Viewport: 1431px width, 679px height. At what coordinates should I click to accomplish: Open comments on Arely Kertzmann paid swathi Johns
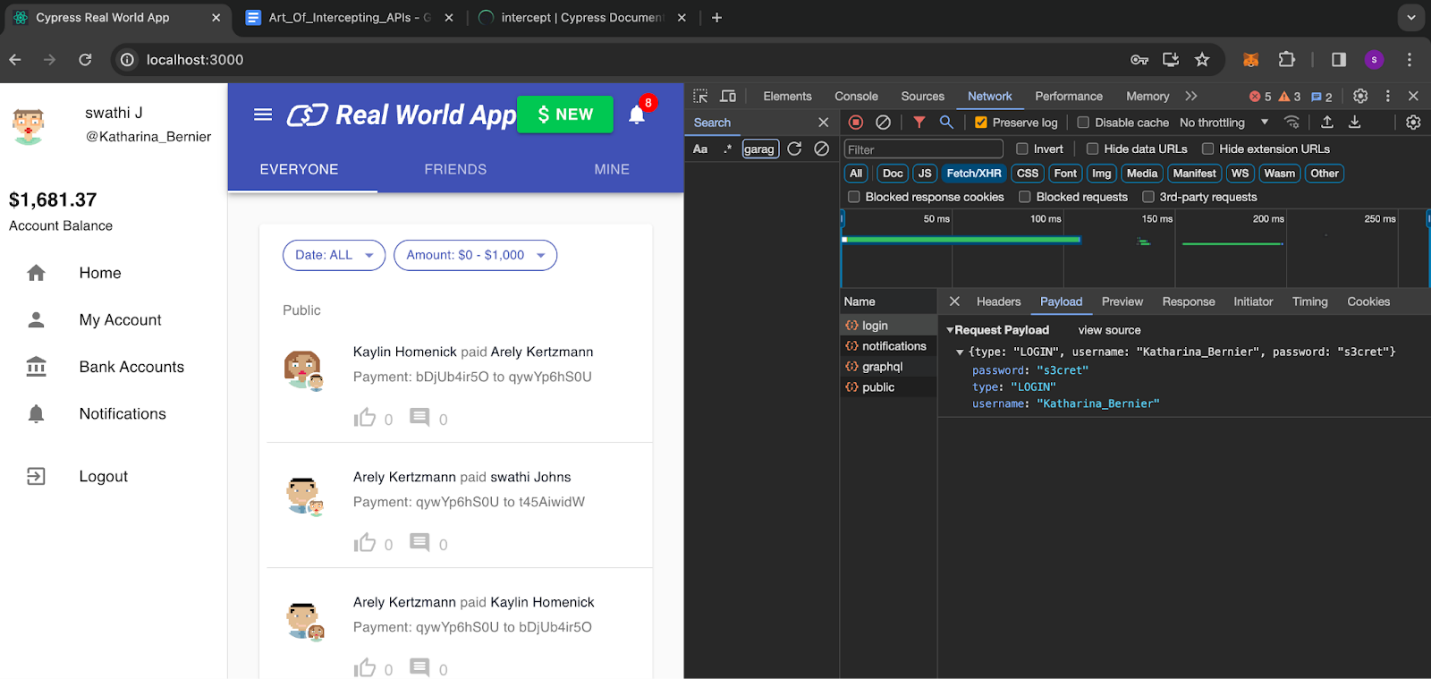[420, 543]
